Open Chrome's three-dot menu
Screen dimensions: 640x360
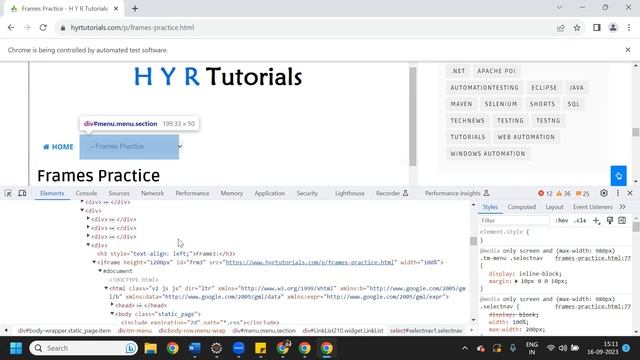[x=629, y=28]
